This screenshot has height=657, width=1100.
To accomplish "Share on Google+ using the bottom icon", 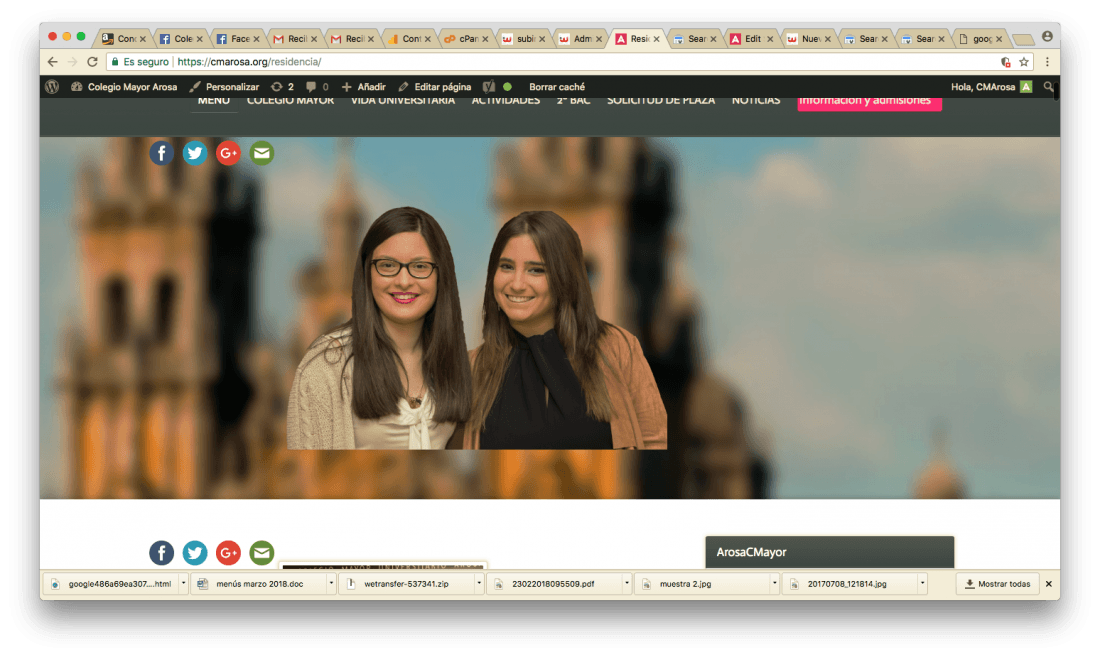I will (x=228, y=553).
